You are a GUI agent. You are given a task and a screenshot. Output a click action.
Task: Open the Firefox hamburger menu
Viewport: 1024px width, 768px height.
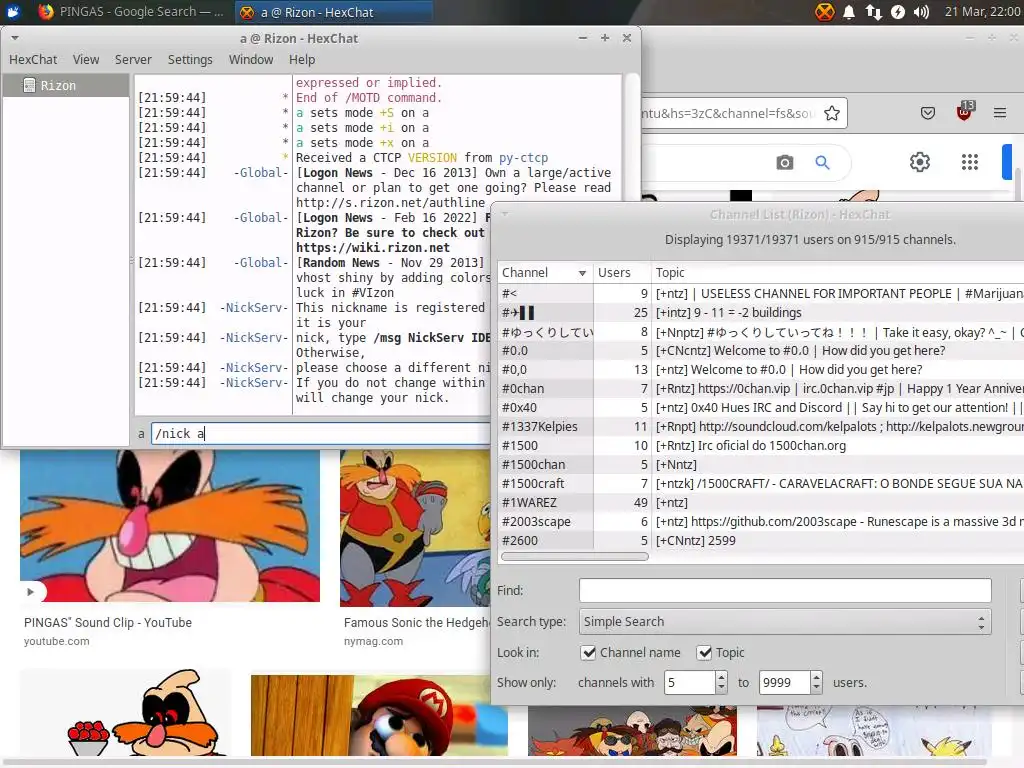pos(1000,113)
